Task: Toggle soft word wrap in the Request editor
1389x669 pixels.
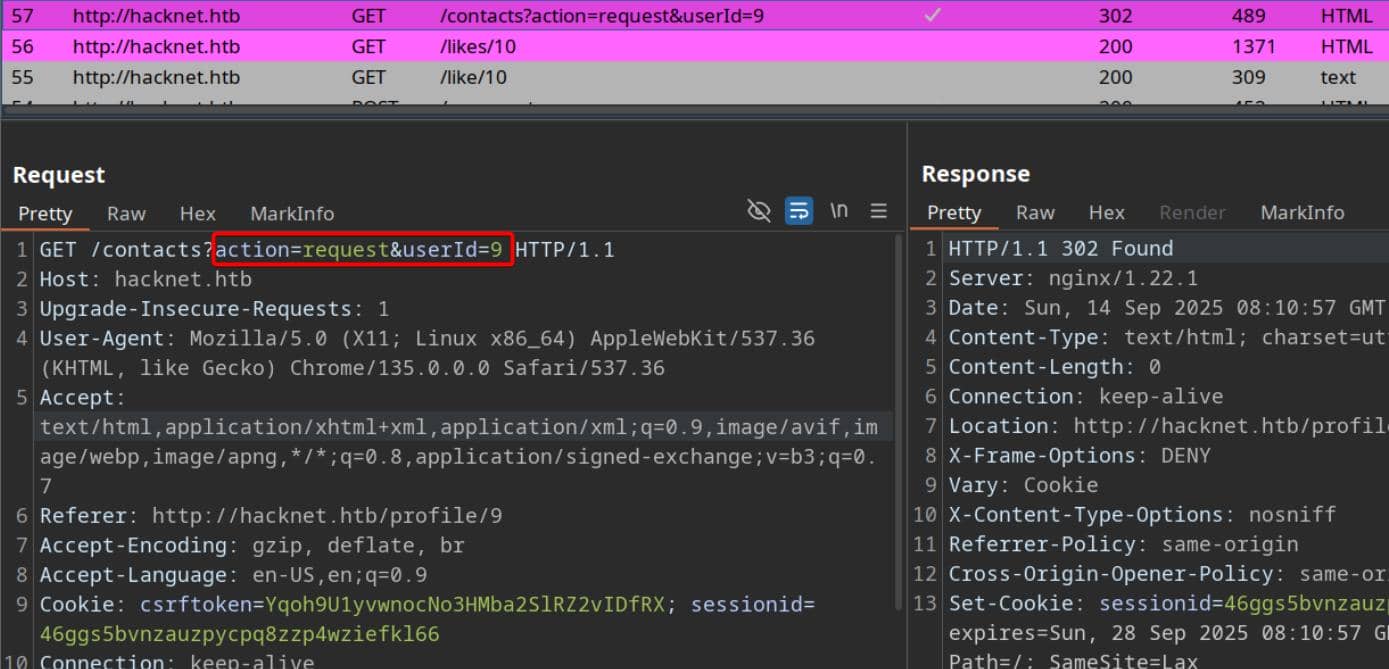Action: point(798,211)
